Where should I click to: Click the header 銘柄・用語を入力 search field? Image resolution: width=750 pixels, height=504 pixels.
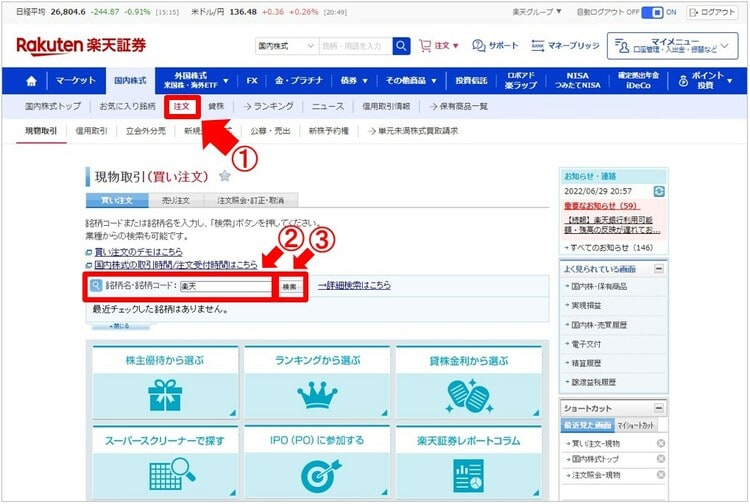click(355, 46)
